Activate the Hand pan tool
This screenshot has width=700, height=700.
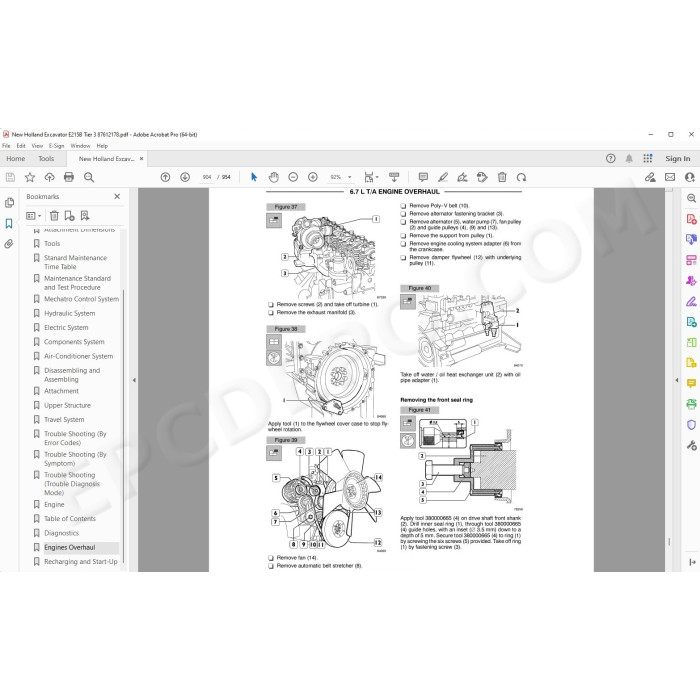point(274,177)
